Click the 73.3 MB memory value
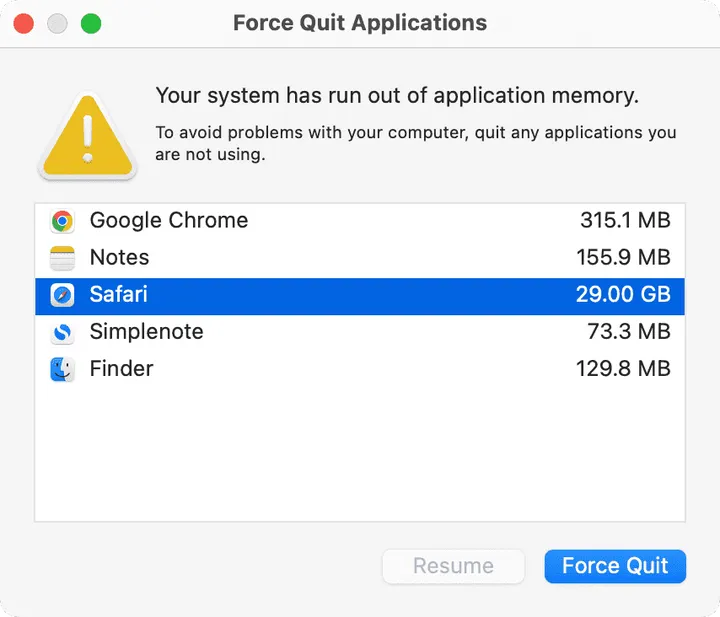 (628, 332)
